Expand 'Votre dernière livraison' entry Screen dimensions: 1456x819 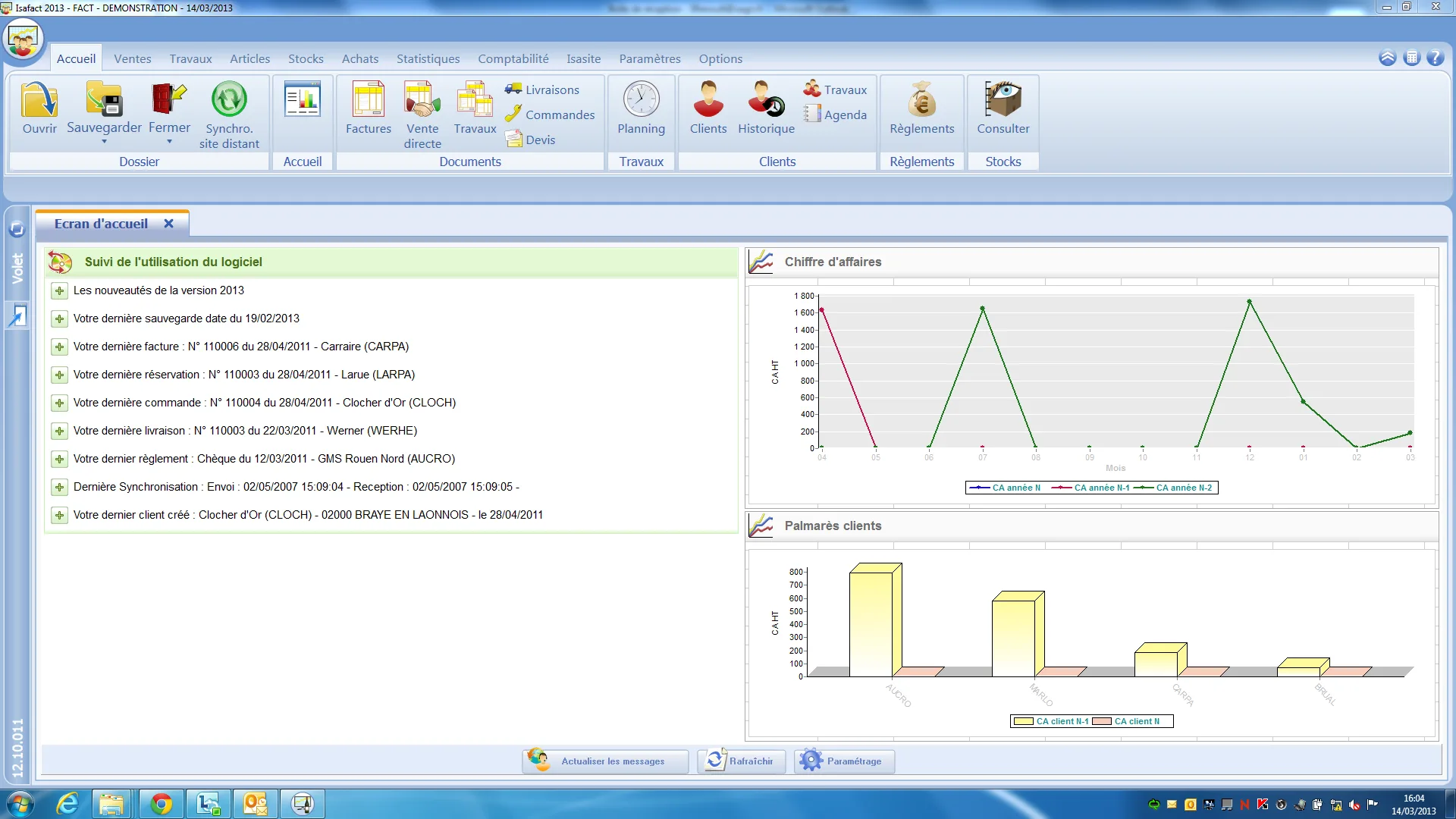click(x=59, y=431)
